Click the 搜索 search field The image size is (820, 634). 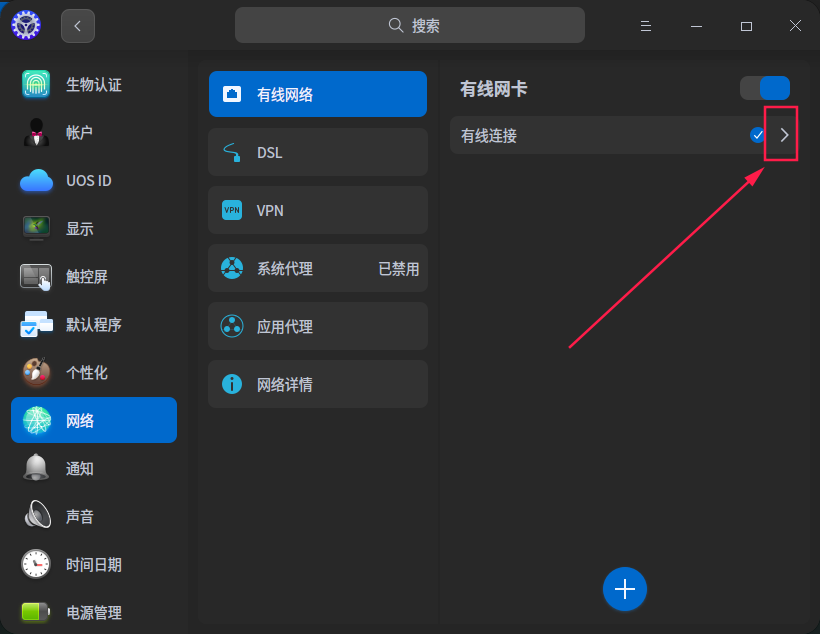tap(410, 24)
